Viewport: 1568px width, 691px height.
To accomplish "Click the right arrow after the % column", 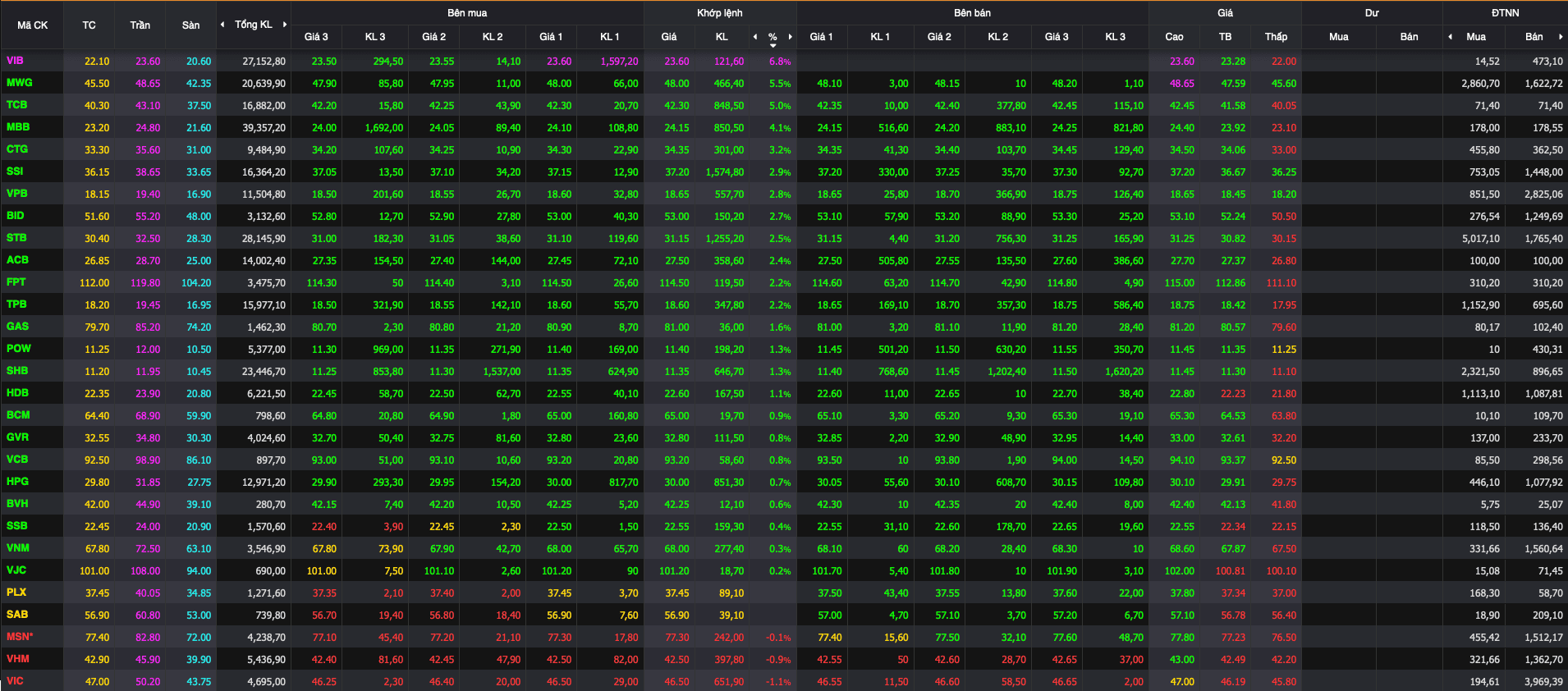I will tap(791, 37).
